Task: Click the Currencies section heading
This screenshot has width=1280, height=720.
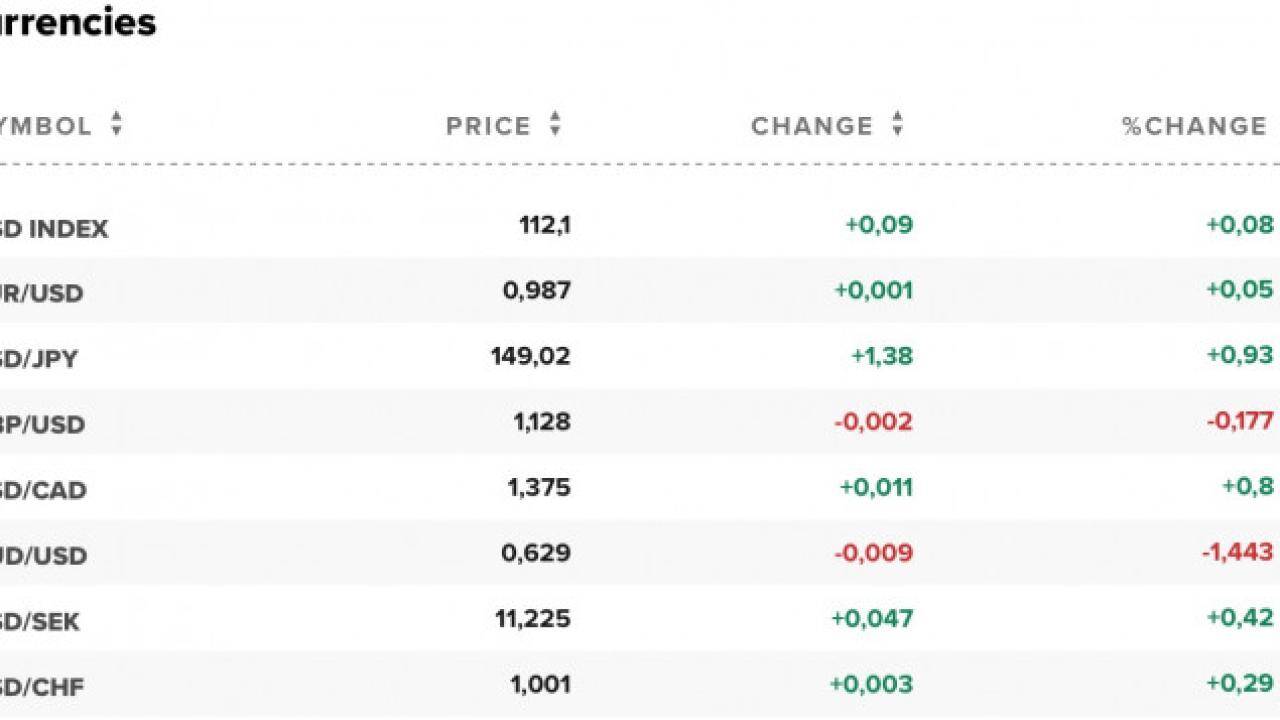Action: pyautogui.click(x=76, y=22)
